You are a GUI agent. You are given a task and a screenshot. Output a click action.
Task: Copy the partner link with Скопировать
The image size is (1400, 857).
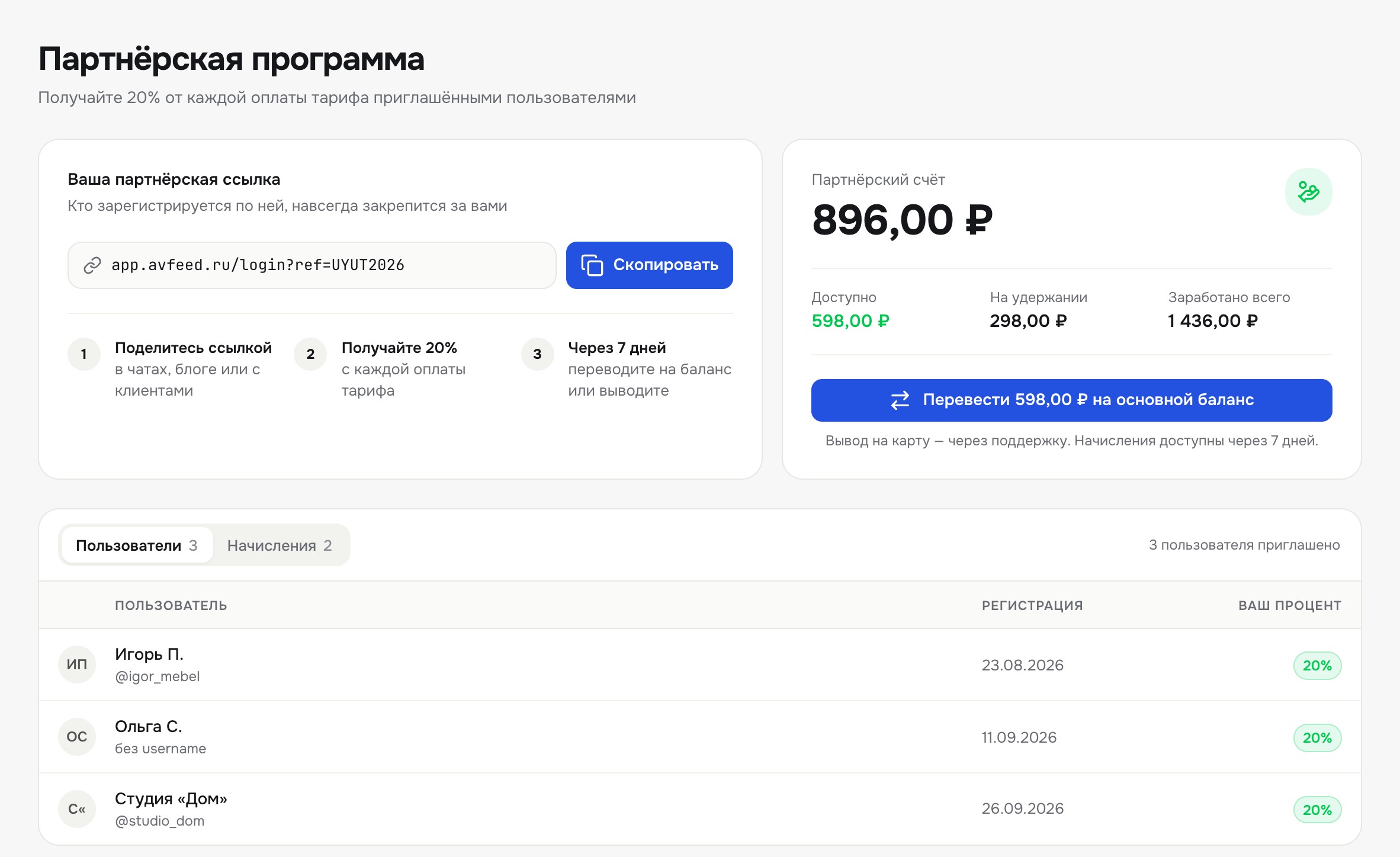(x=649, y=265)
